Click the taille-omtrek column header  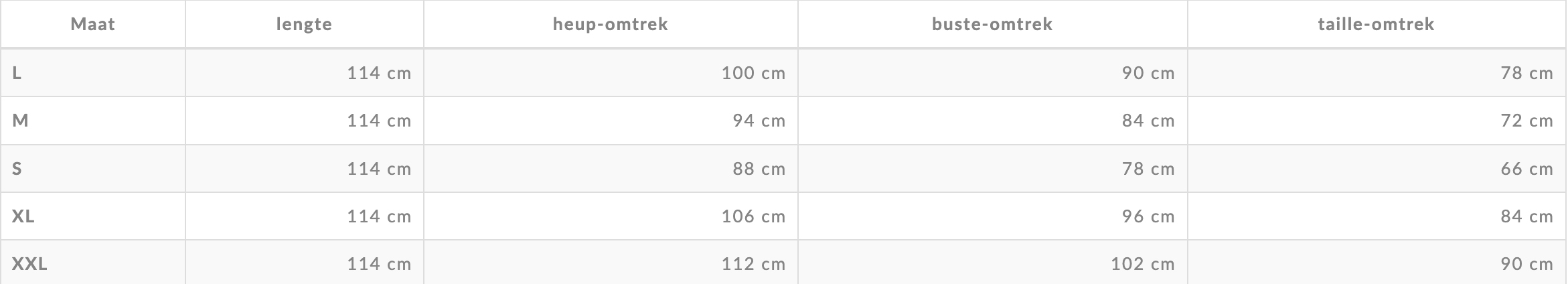tap(1377, 24)
